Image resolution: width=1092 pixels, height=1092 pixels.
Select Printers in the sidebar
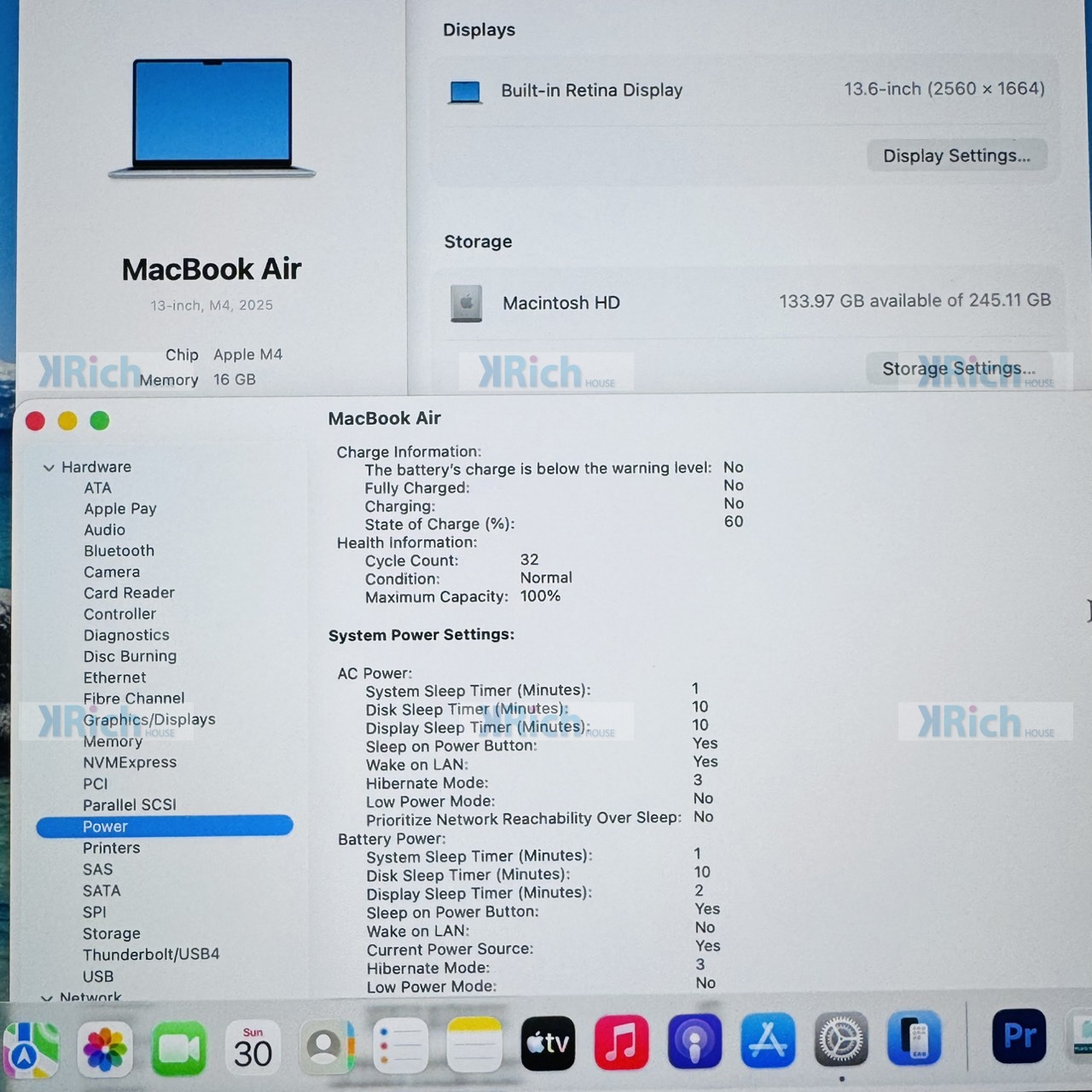tap(111, 848)
